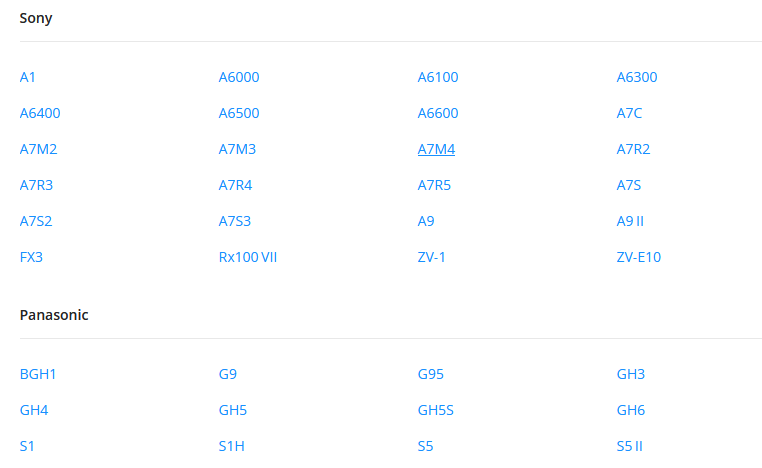Open the Panasonic G95 link
This screenshot has width=762, height=468.
pyautogui.click(x=431, y=374)
